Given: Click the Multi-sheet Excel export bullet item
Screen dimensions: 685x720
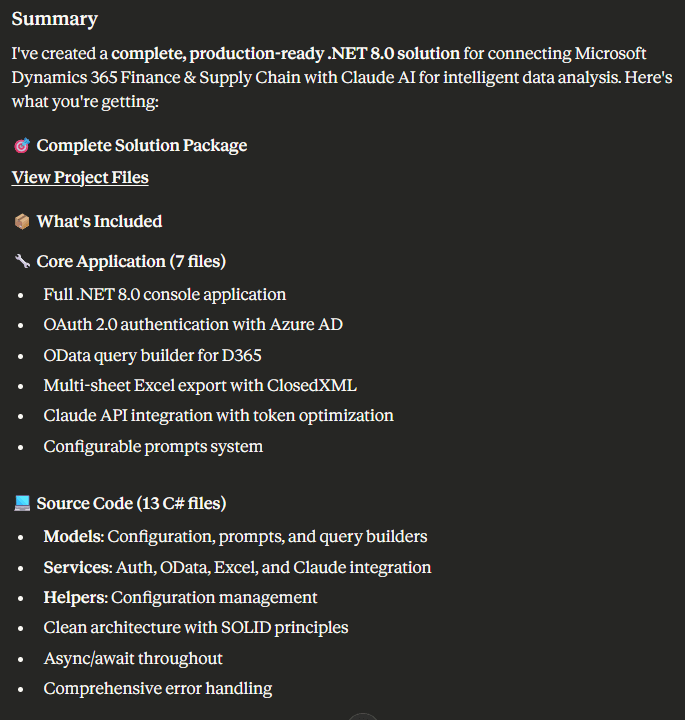Looking at the screenshot, I should click(200, 385).
